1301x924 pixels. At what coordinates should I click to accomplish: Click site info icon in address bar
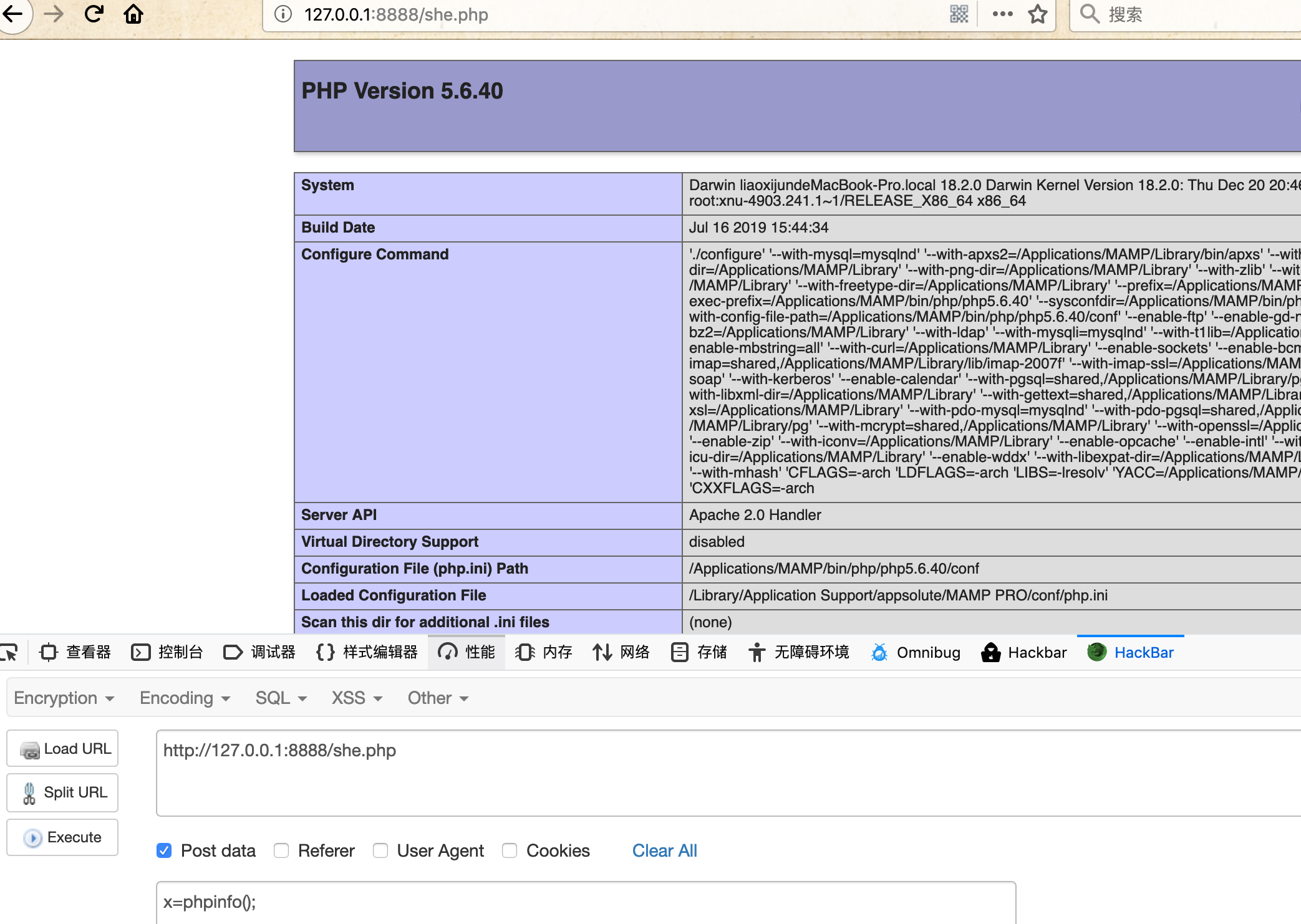[283, 14]
